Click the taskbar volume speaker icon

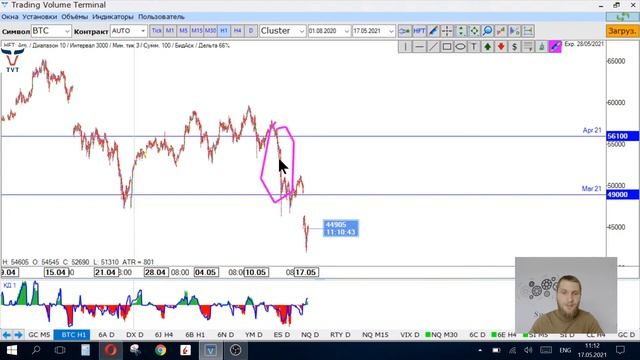(x=528, y=350)
